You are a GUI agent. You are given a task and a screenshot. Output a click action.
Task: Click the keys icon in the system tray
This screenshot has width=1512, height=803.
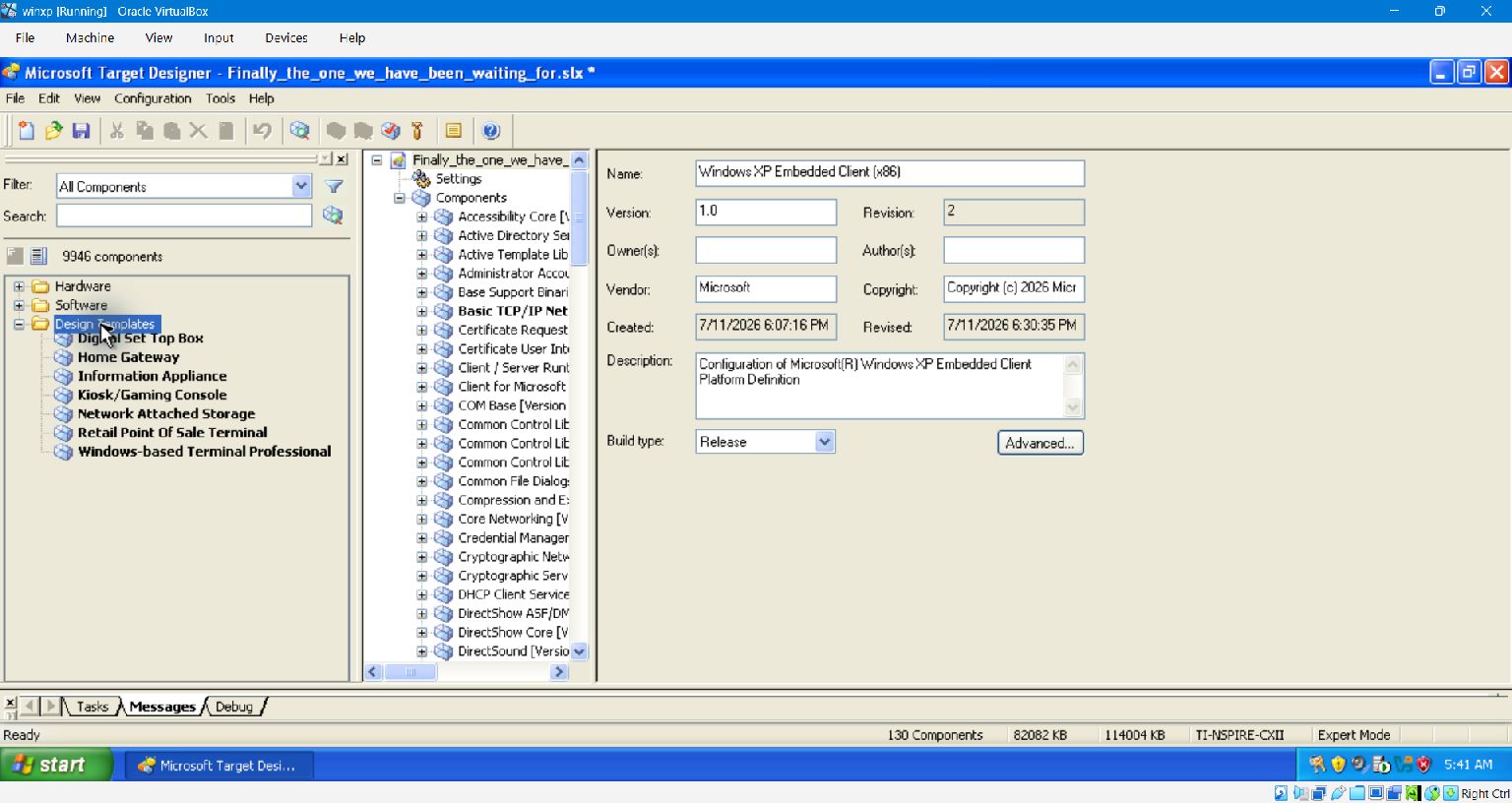pos(1317,765)
